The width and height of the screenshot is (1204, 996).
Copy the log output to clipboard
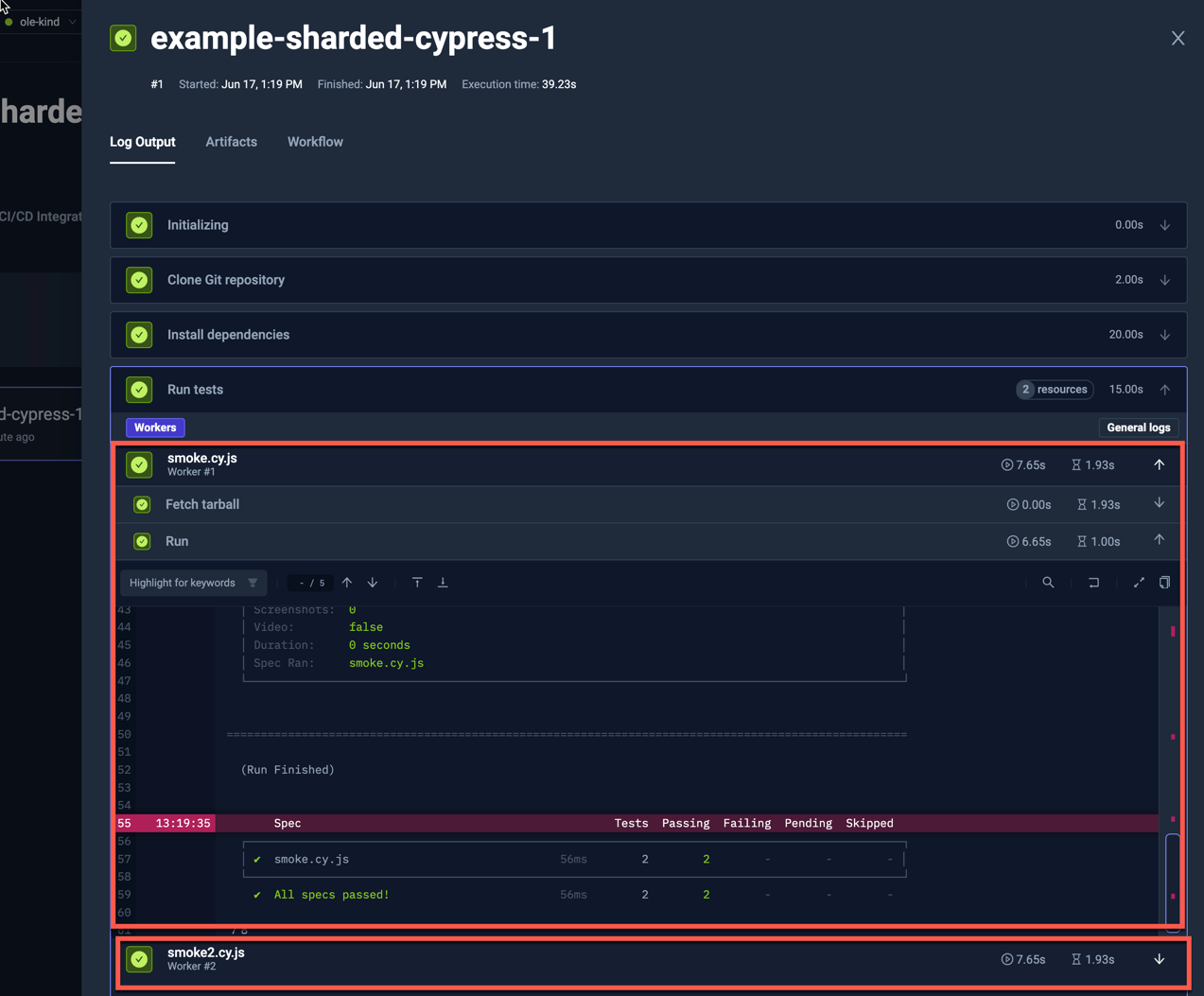(x=1164, y=582)
